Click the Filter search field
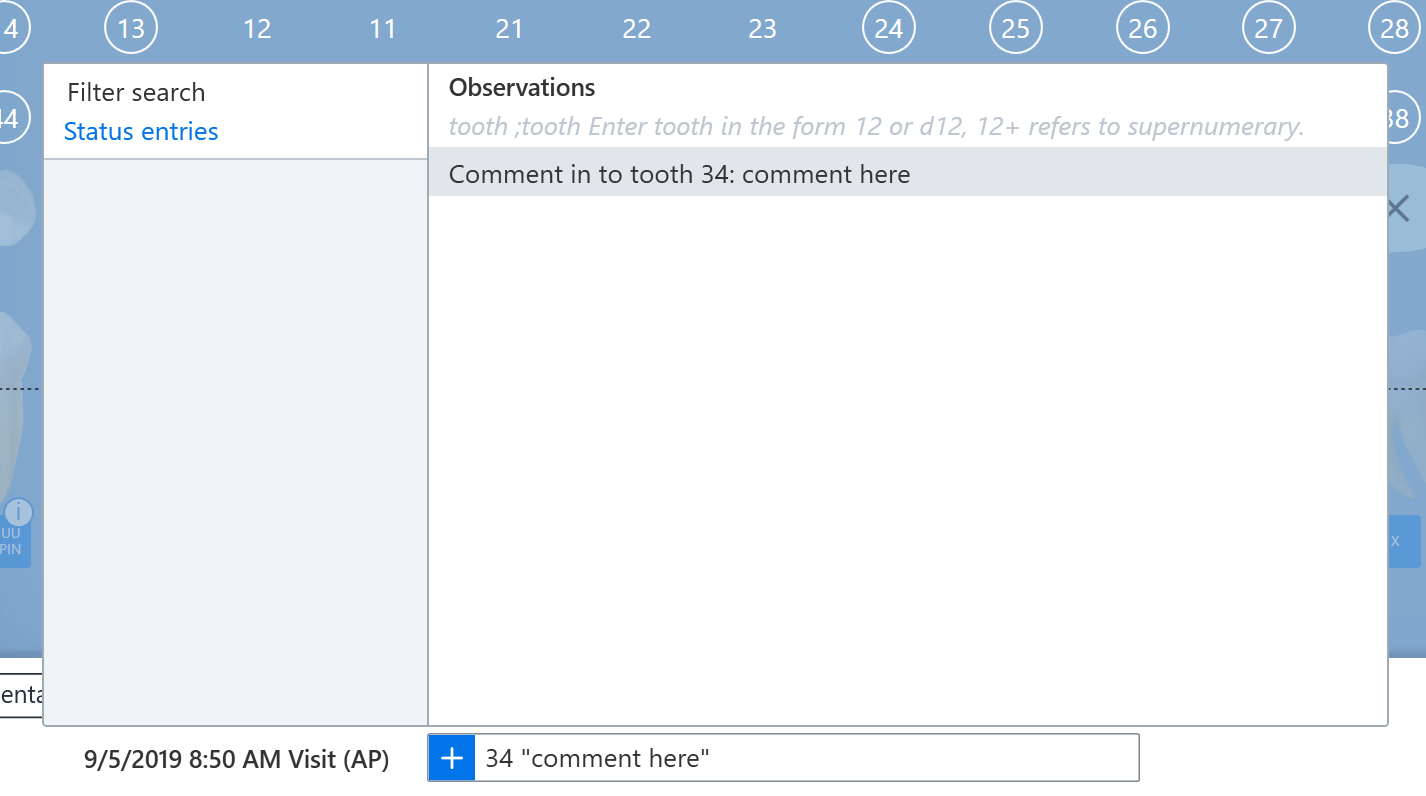Screen dimensions: 1426x796 [136, 93]
